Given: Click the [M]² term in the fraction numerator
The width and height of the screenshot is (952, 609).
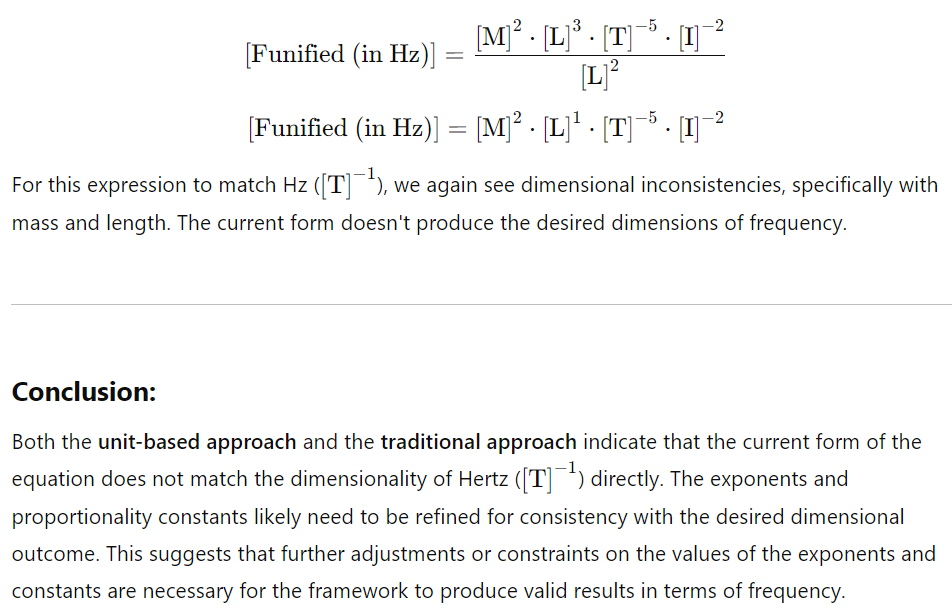Looking at the screenshot, I should 499,35.
